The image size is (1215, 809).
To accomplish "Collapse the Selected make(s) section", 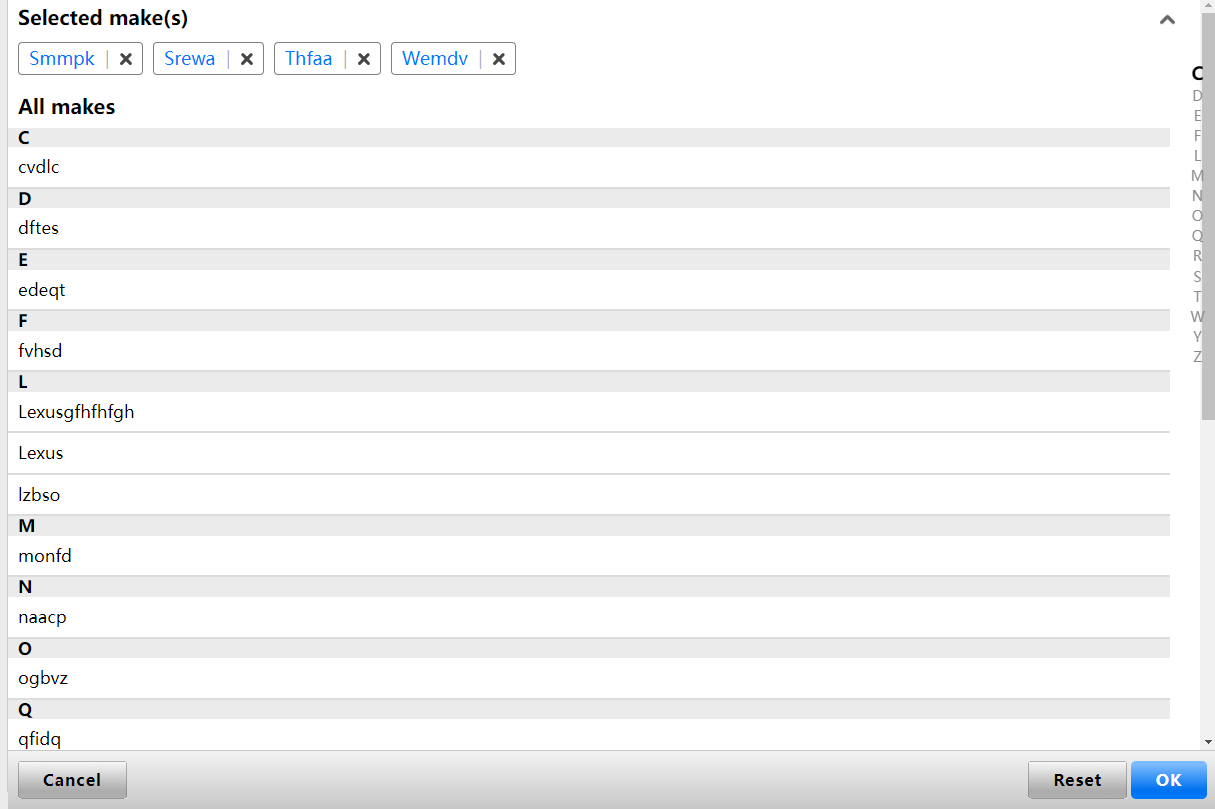I will [1167, 19].
